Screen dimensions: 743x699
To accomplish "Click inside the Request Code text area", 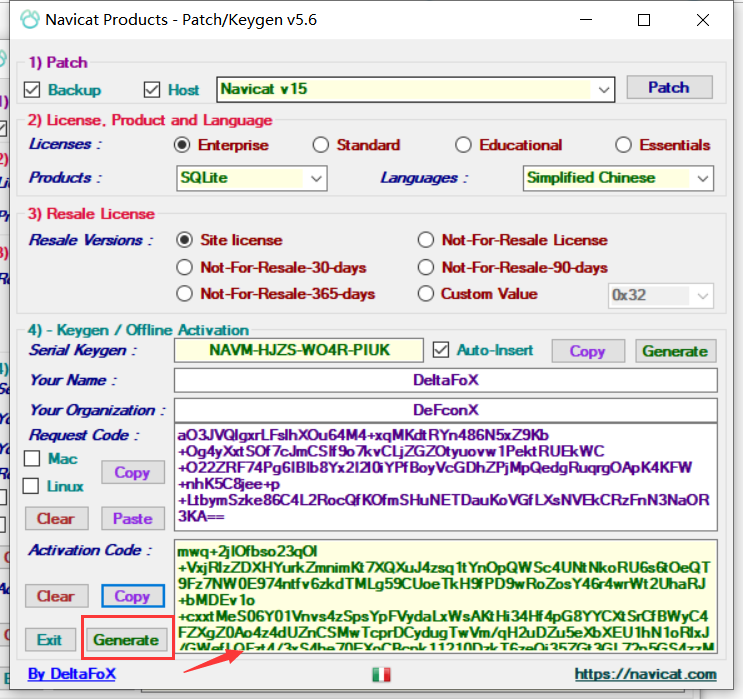I will (445, 477).
